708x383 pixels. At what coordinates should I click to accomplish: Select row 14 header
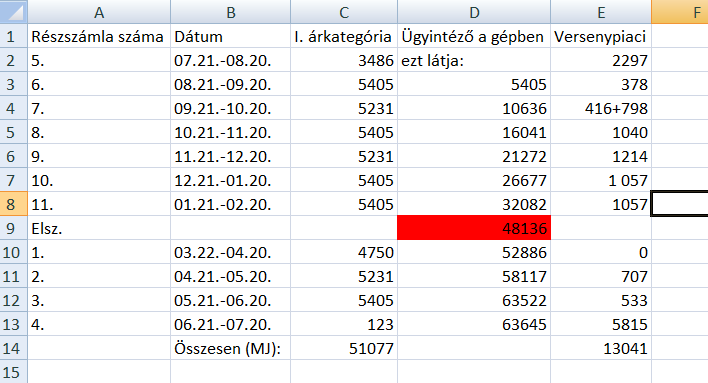click(14, 348)
